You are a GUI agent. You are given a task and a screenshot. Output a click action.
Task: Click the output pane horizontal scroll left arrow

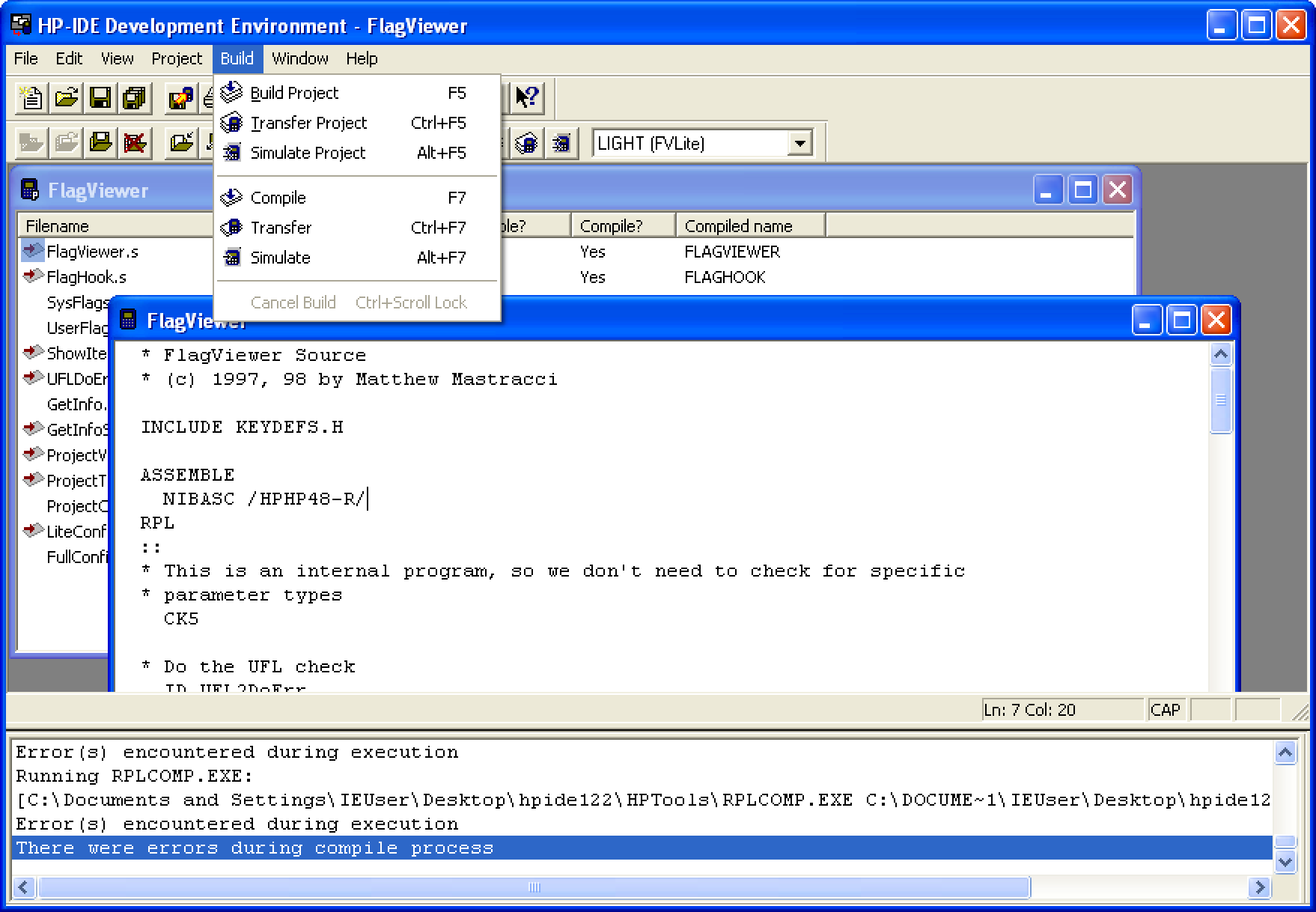pyautogui.click(x=23, y=887)
